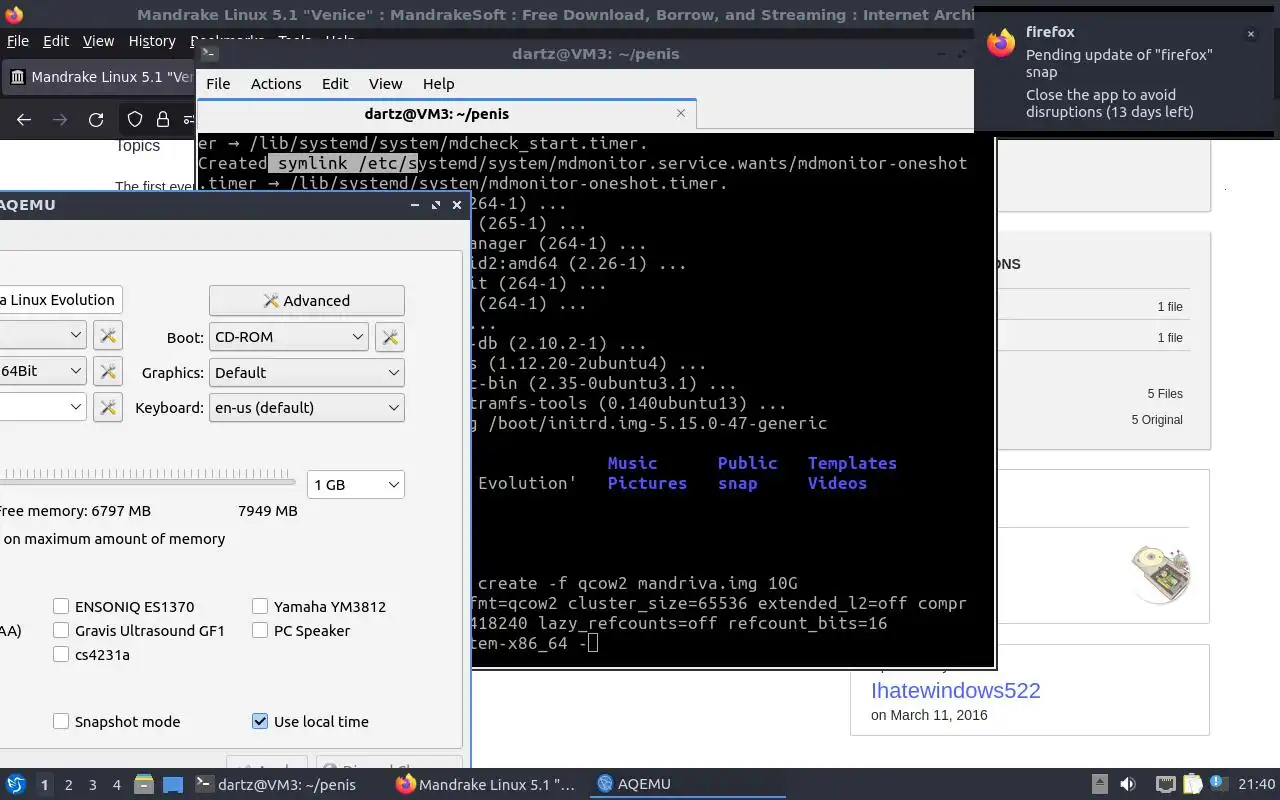Switch to workspace 3
Image resolution: width=1280 pixels, height=800 pixels.
(93, 785)
